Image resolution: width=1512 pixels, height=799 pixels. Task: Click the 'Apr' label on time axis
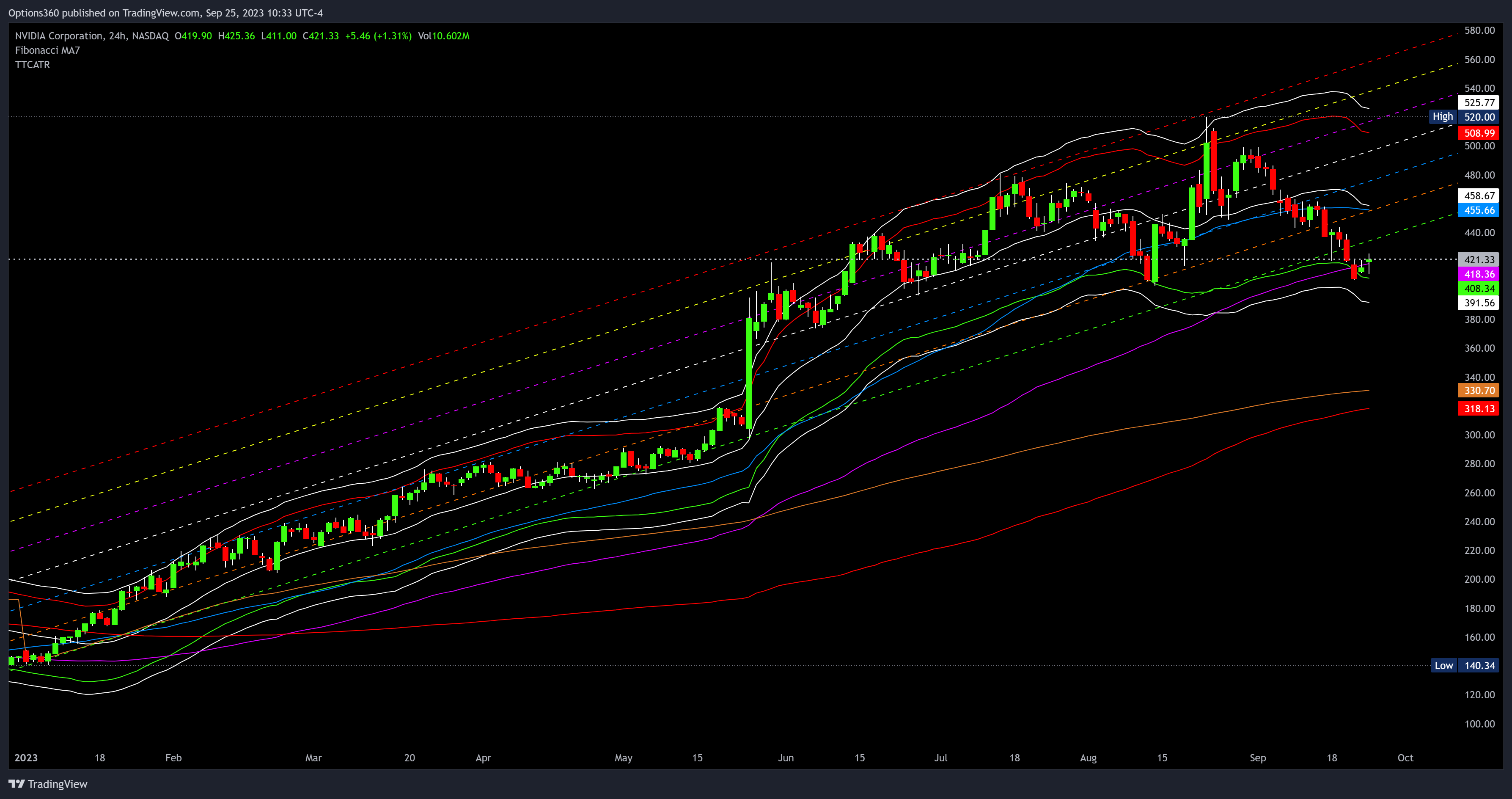[483, 758]
